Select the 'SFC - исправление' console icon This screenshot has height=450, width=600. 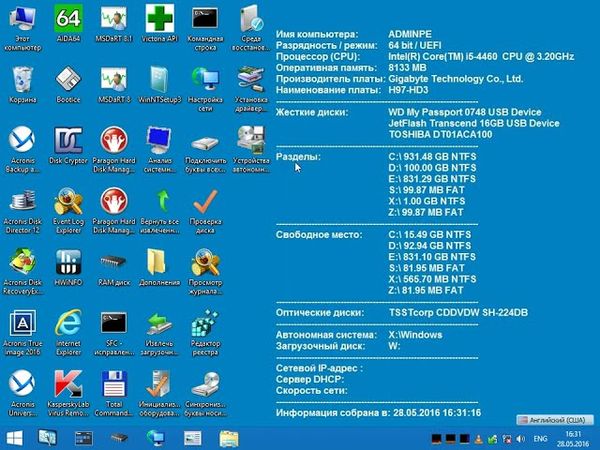(x=114, y=332)
